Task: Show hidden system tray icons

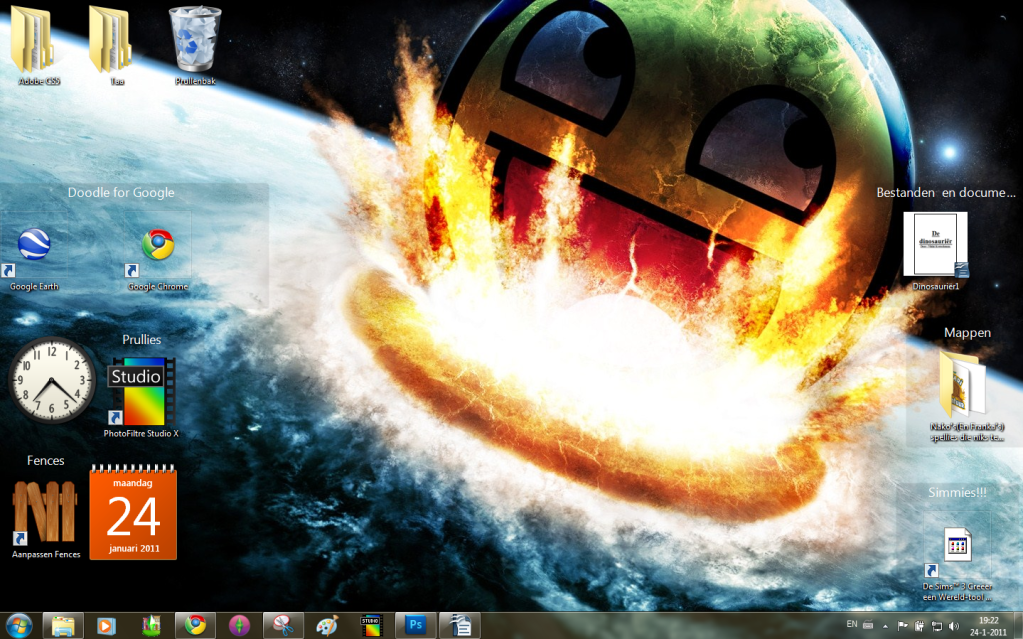Action: click(x=885, y=626)
